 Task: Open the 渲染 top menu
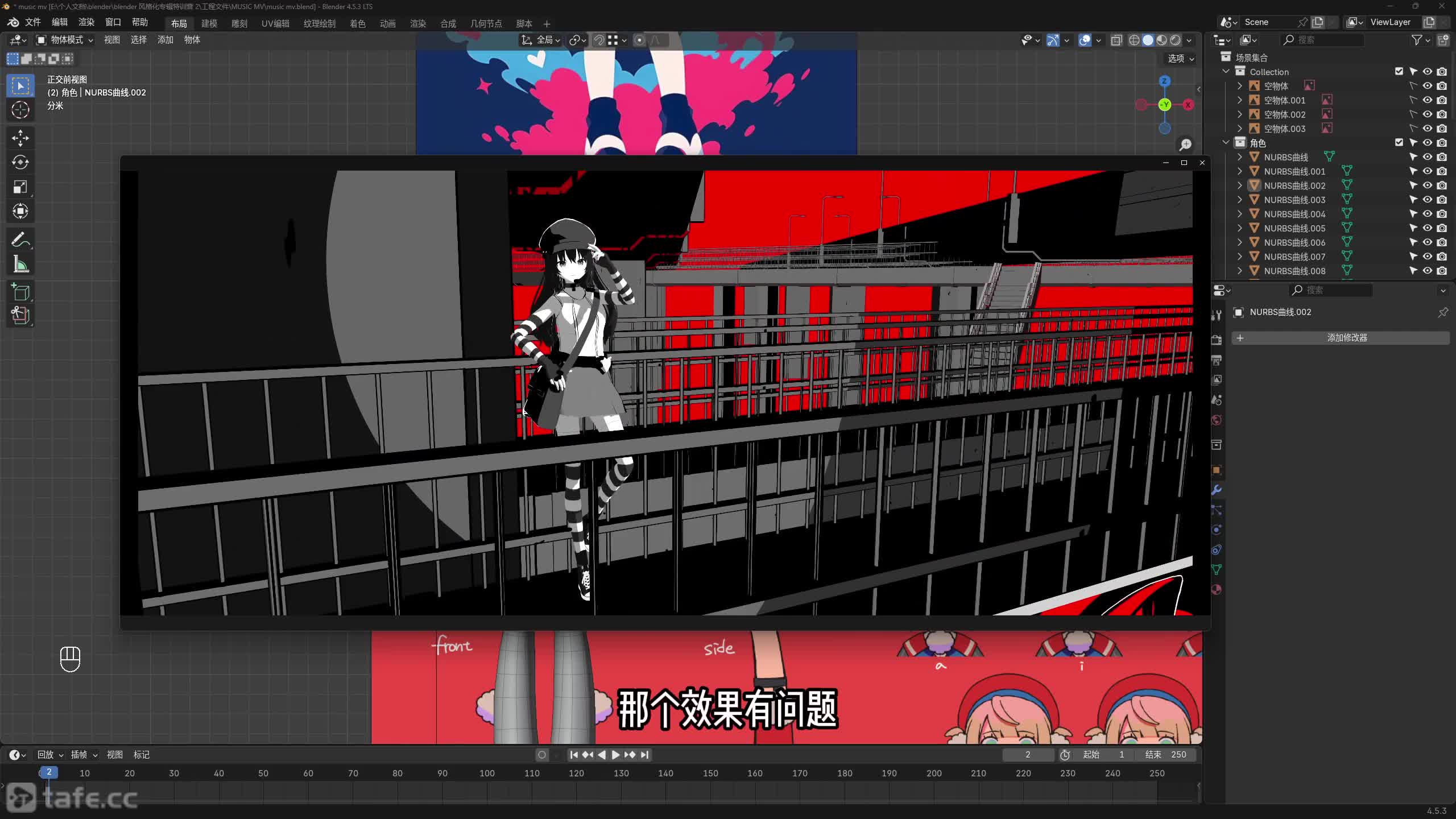tap(86, 22)
